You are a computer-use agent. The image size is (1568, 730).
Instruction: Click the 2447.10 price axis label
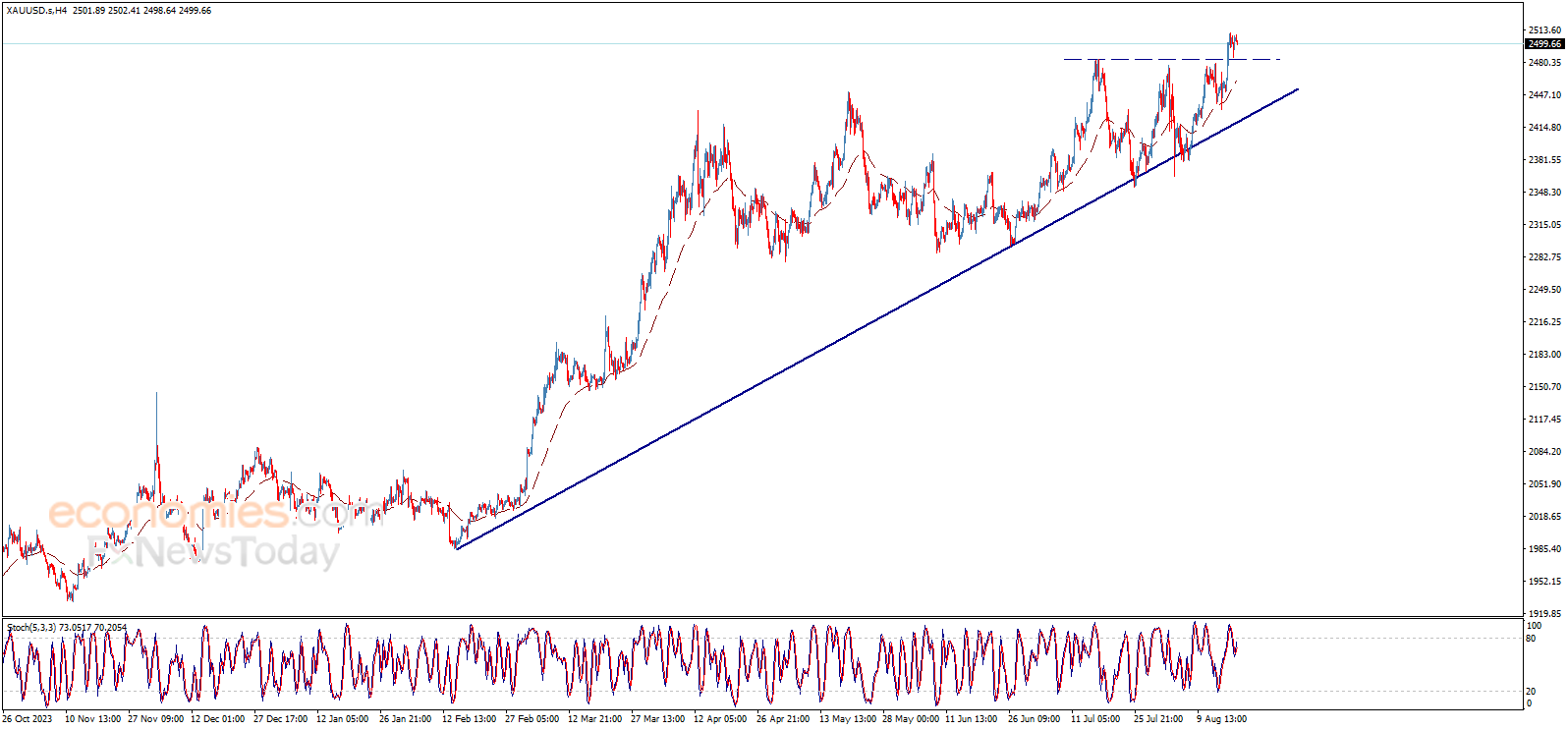pyautogui.click(x=1544, y=95)
